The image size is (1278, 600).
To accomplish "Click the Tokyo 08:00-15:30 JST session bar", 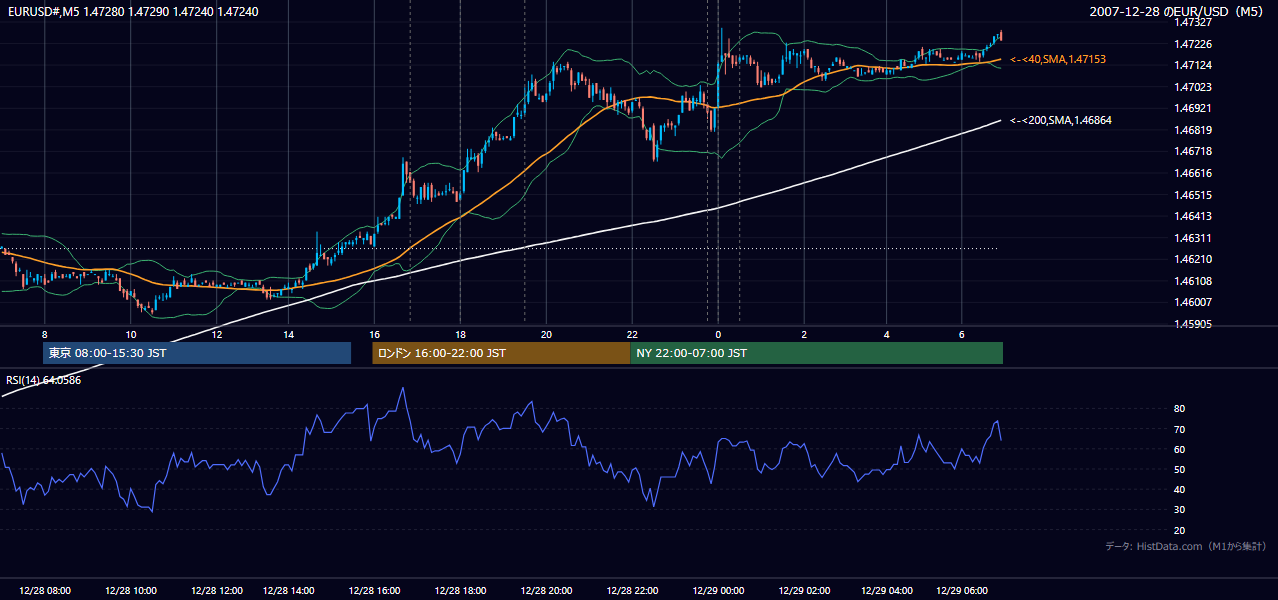I will pos(197,353).
